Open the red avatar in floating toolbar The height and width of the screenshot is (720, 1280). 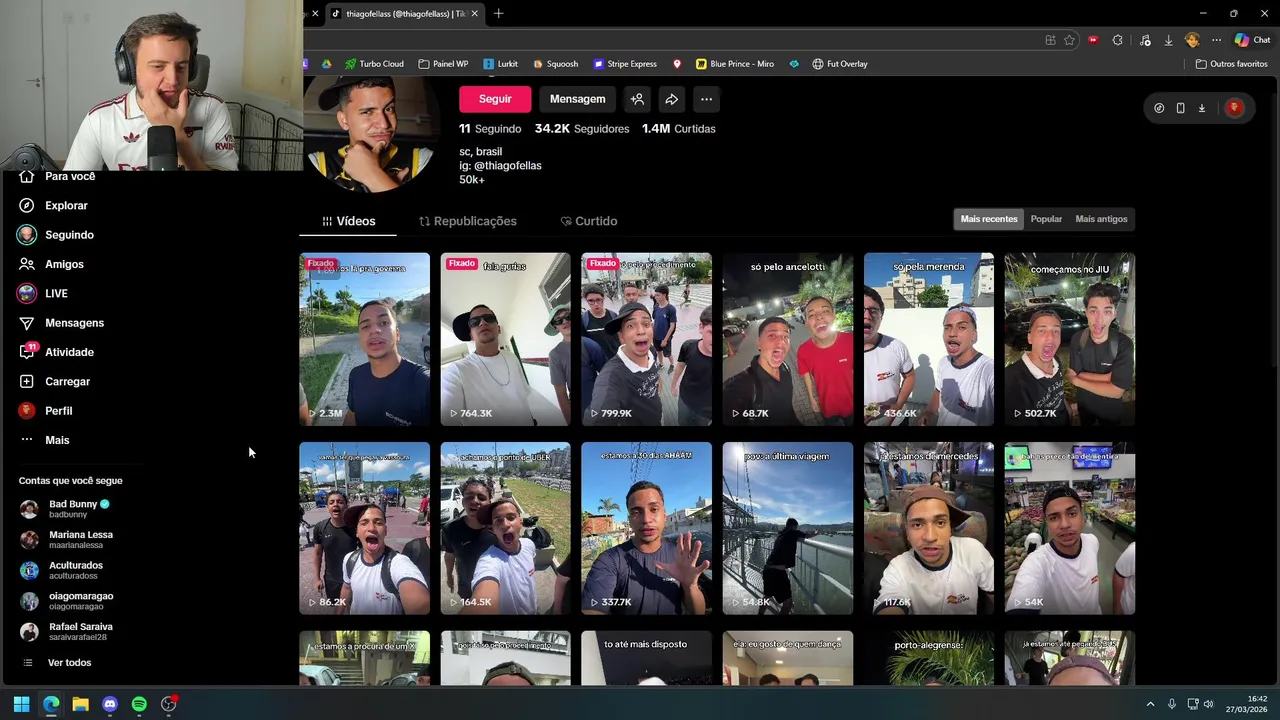point(1234,108)
